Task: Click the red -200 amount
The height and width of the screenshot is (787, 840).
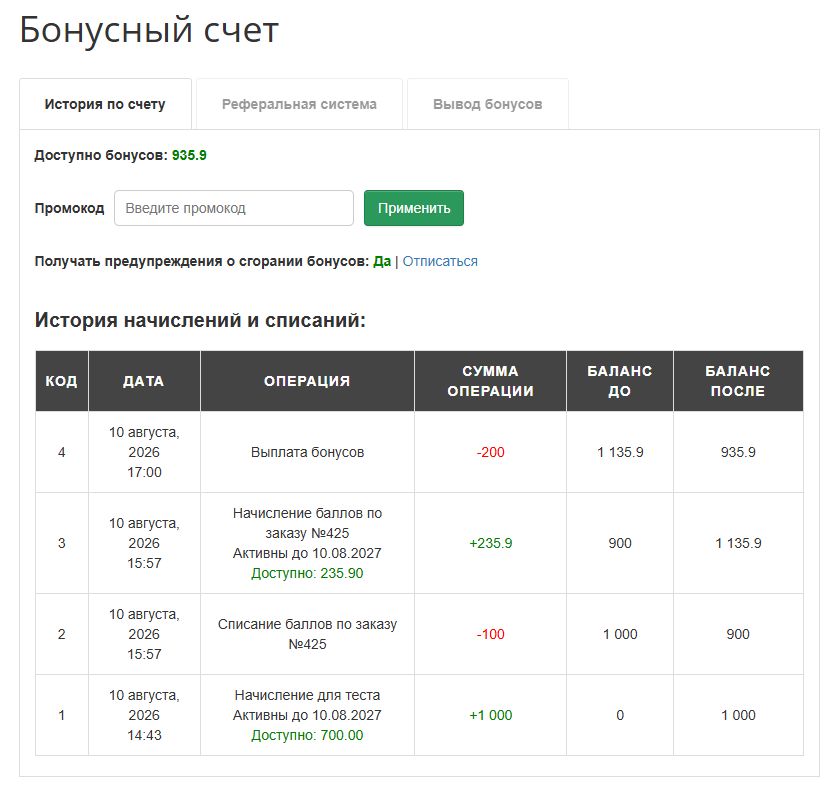Action: click(491, 452)
